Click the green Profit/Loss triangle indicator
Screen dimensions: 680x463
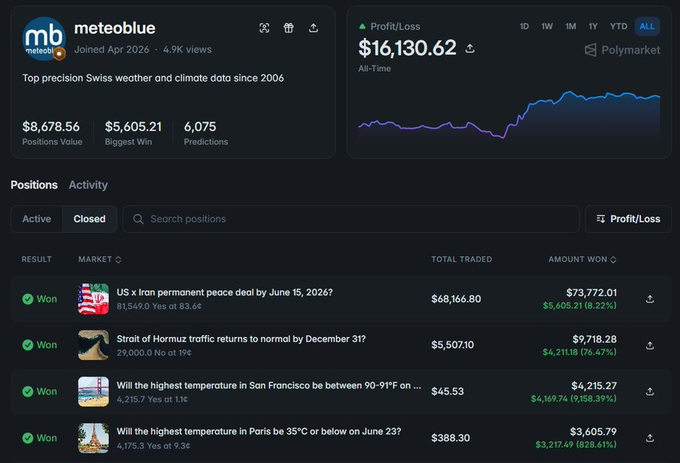362,26
